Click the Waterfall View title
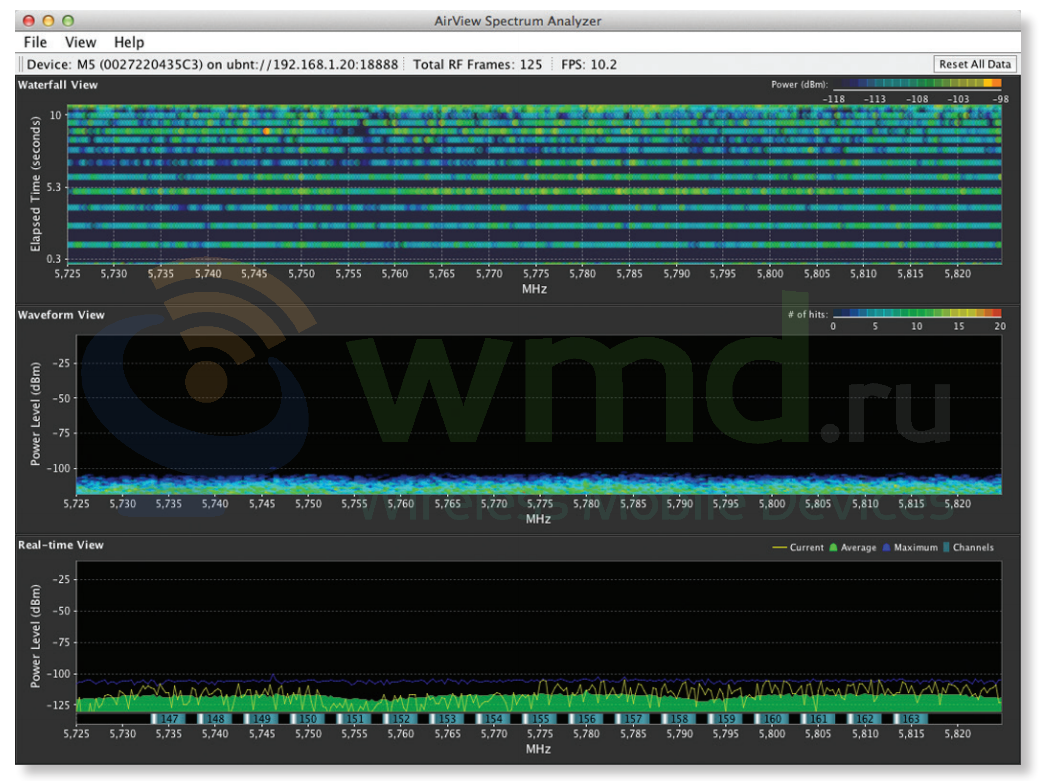 click(x=57, y=85)
